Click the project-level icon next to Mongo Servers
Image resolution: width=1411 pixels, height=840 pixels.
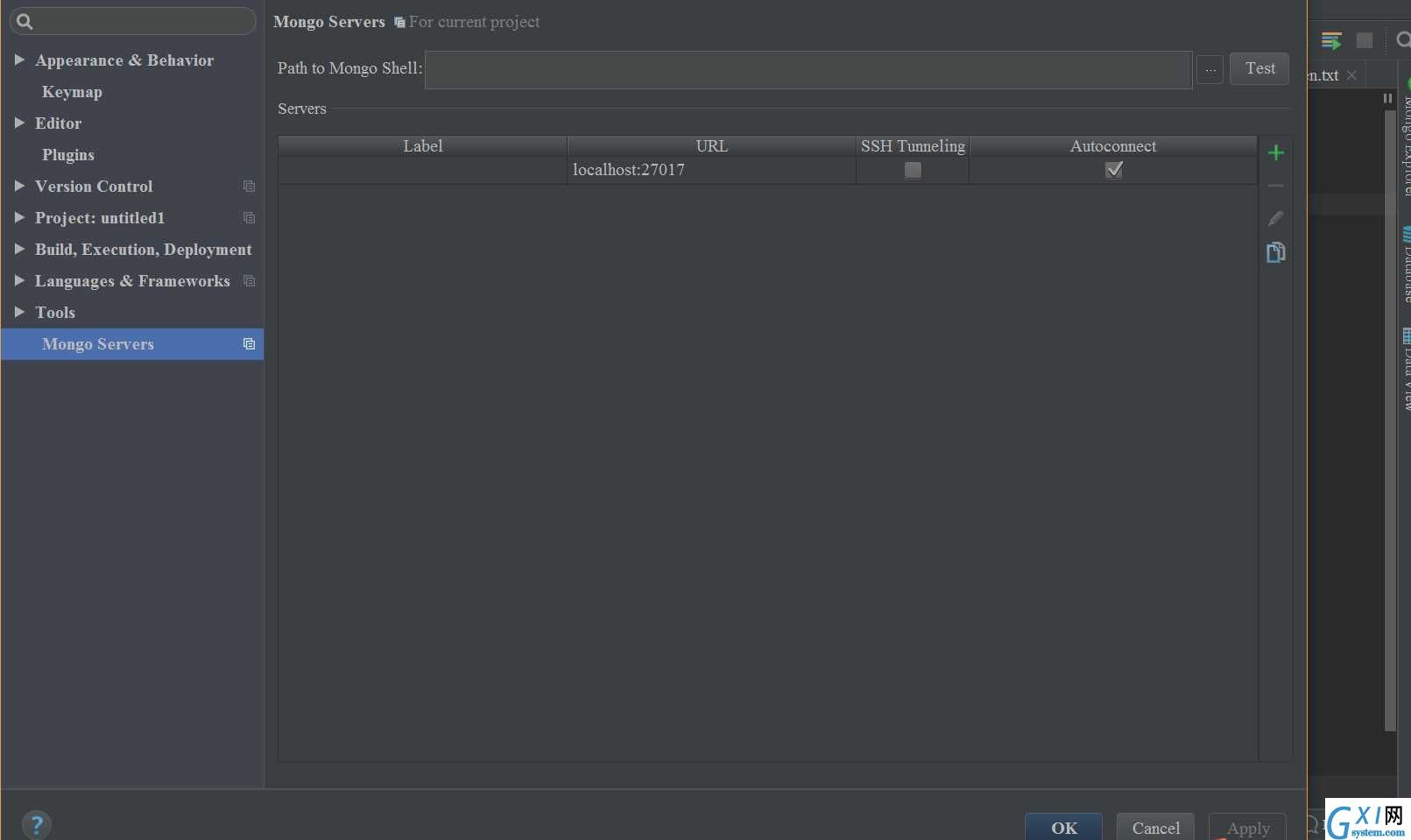pos(249,344)
